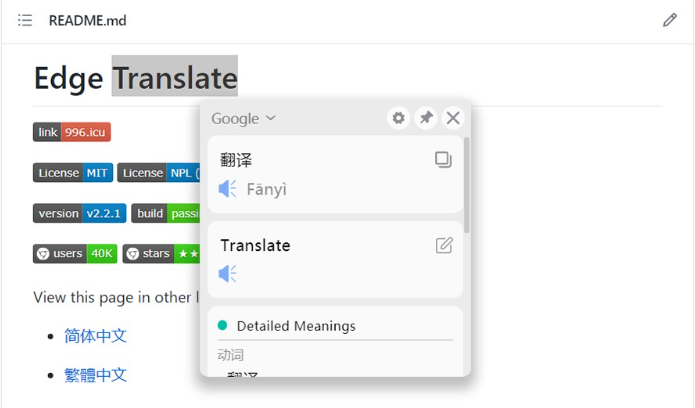
Task: Play pronunciation of Fānyì
Action: pos(227,189)
